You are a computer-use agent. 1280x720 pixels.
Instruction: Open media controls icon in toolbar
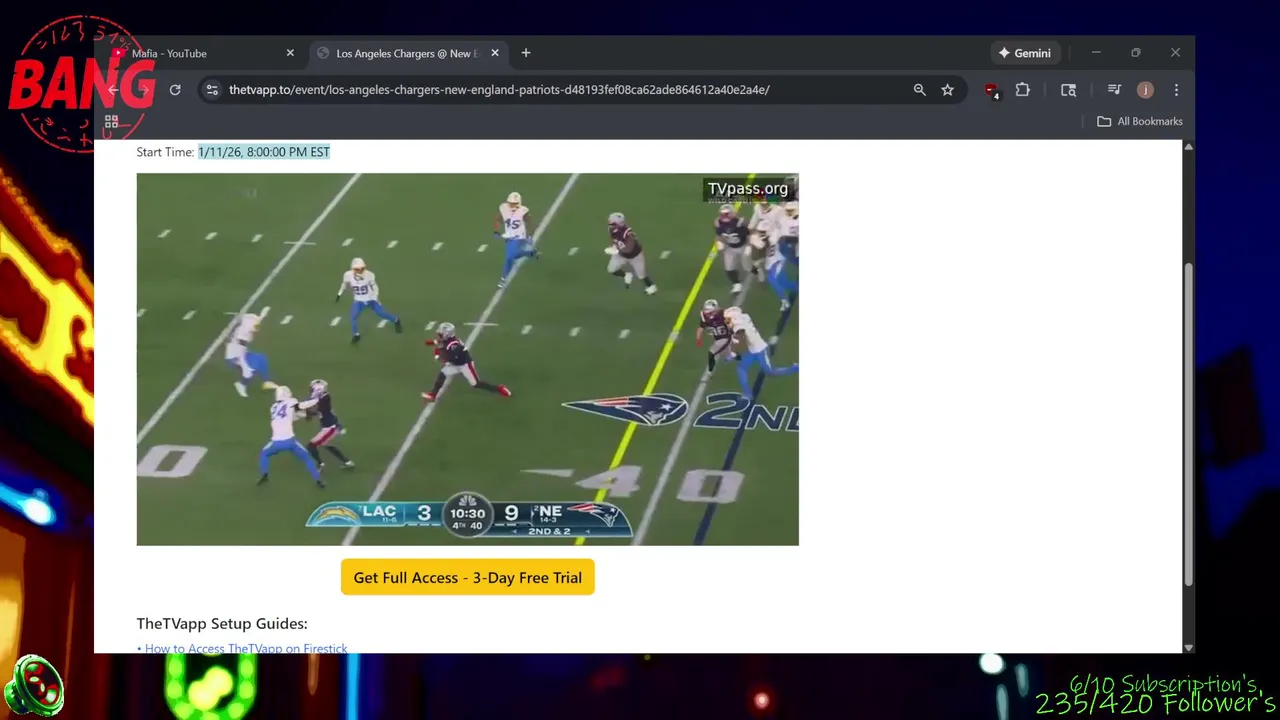[1114, 90]
